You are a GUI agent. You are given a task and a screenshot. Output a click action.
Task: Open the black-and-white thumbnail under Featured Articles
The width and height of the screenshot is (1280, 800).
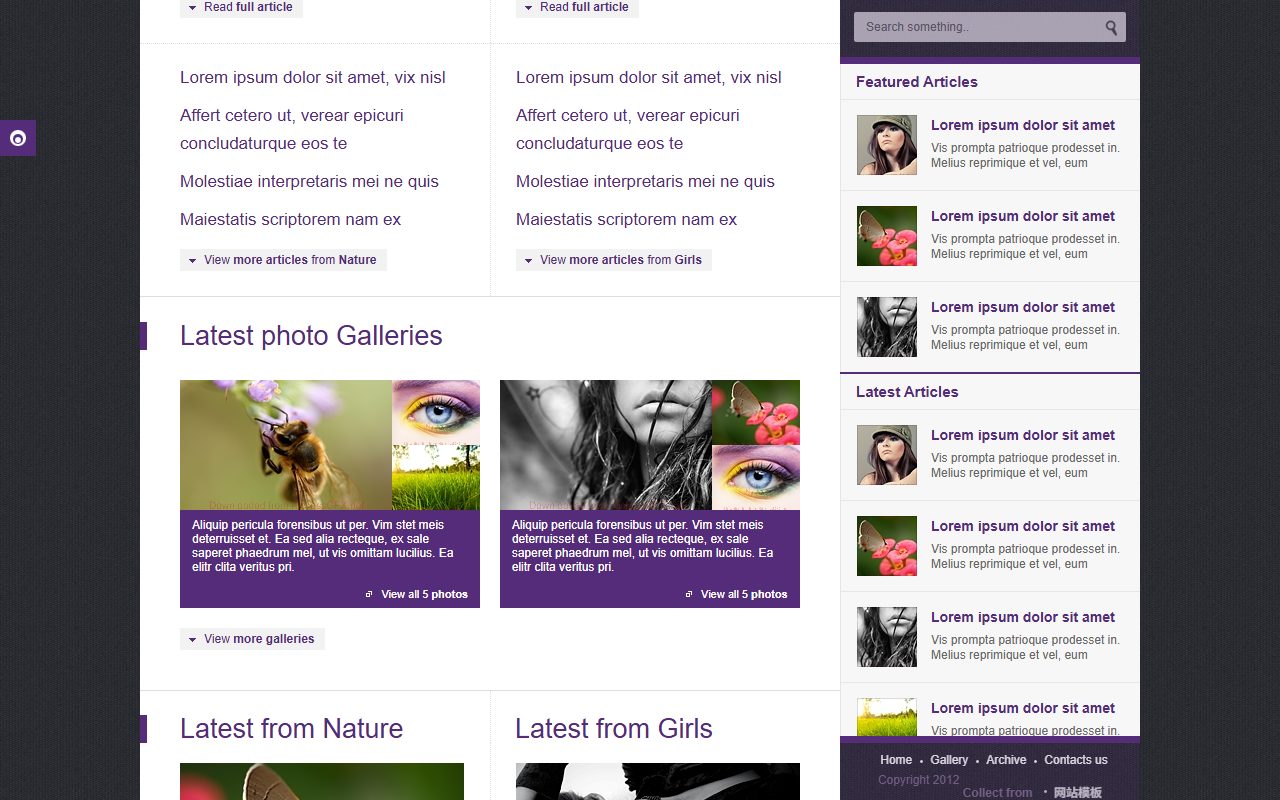(x=887, y=327)
